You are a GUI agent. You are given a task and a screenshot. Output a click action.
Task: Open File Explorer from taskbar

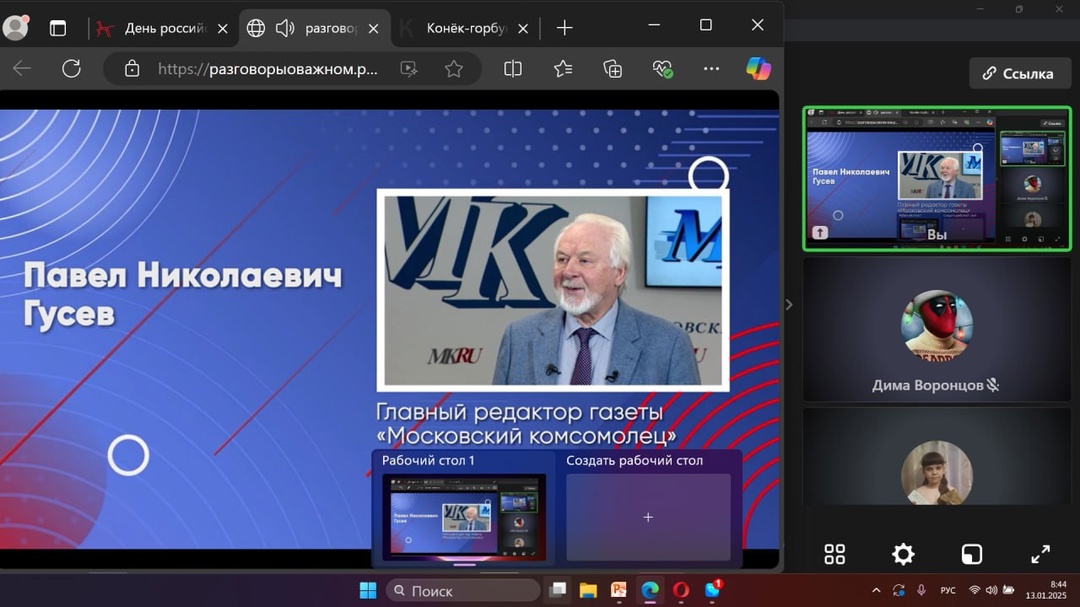pos(588,590)
